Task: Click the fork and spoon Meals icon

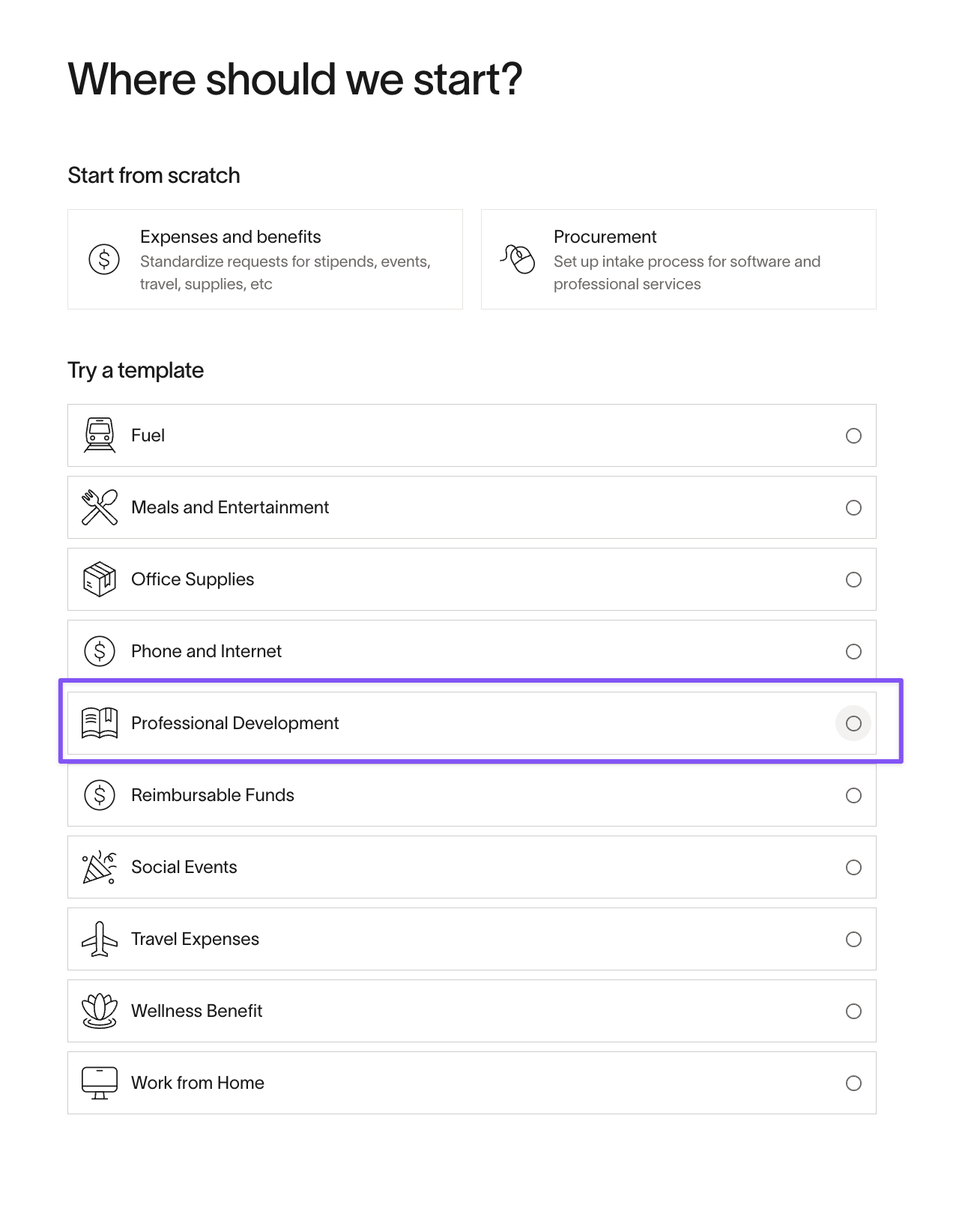Action: (100, 507)
